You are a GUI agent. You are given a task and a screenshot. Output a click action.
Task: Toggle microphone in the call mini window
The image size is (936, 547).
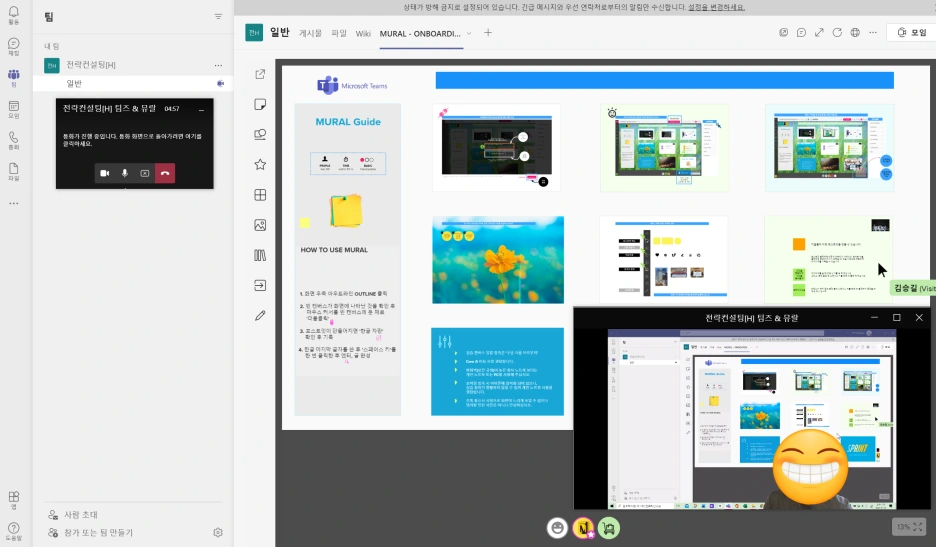pos(125,173)
